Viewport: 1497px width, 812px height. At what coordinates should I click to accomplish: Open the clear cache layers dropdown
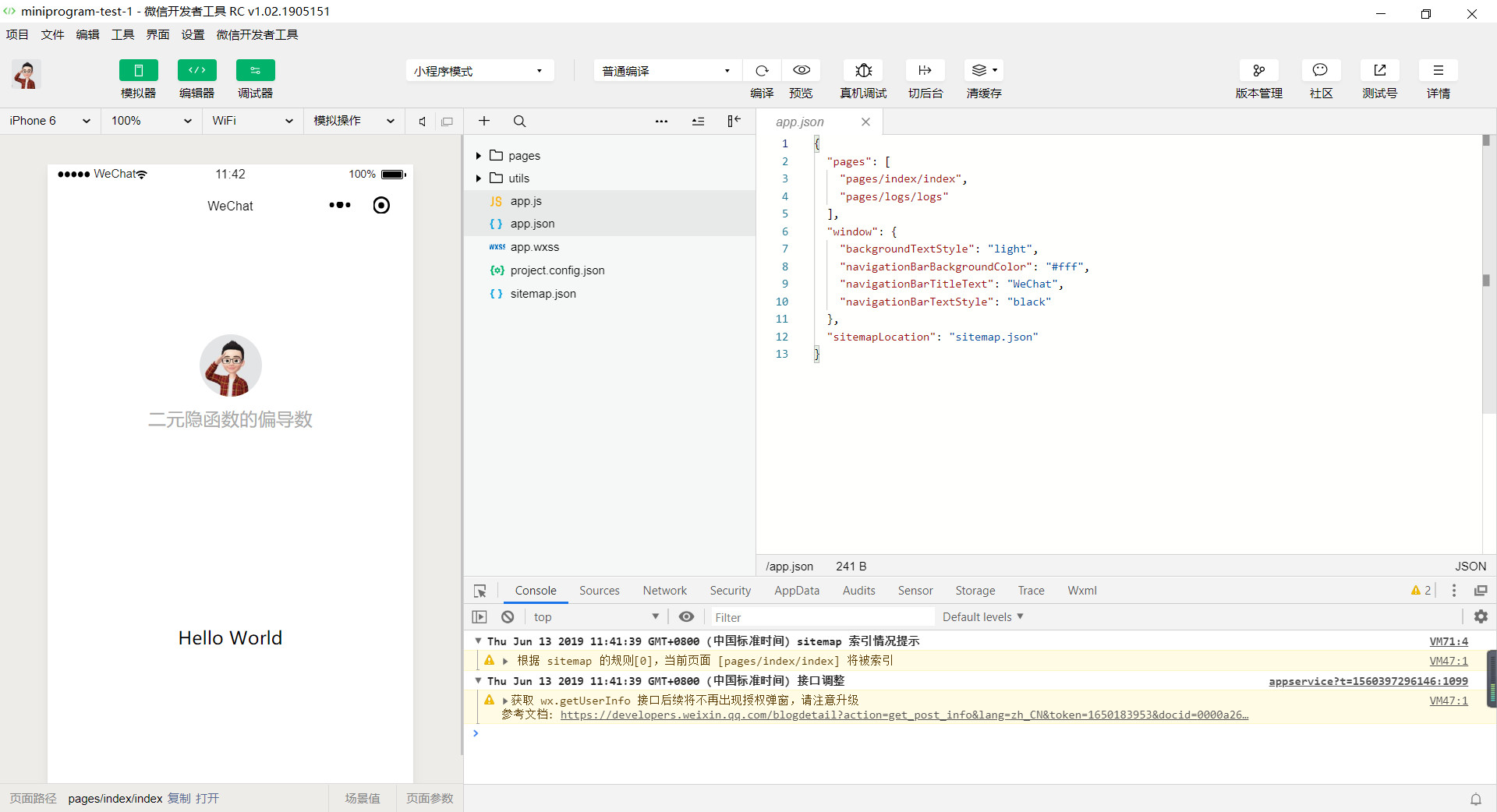click(x=984, y=70)
